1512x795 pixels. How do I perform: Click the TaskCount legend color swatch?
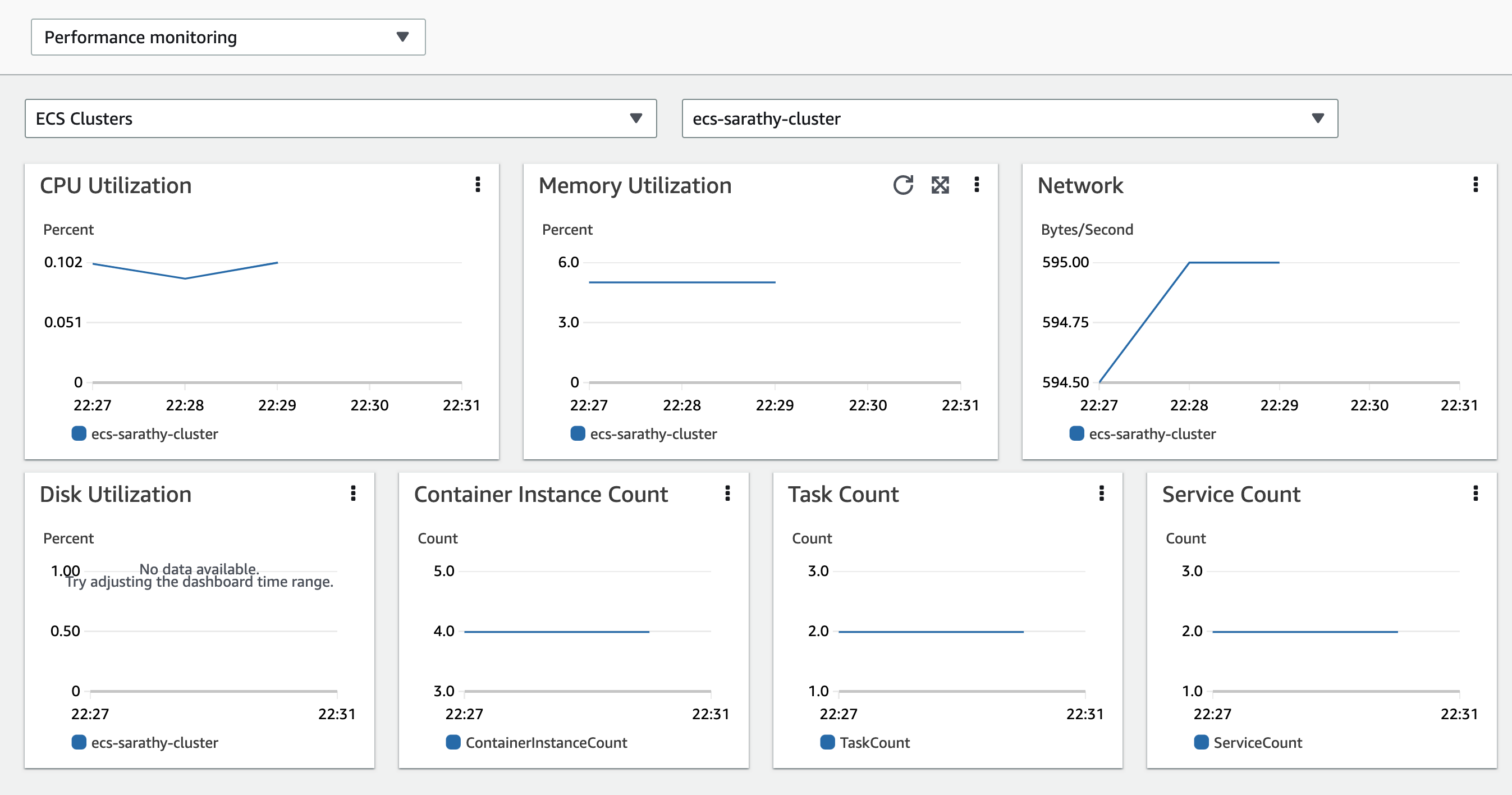click(x=827, y=742)
